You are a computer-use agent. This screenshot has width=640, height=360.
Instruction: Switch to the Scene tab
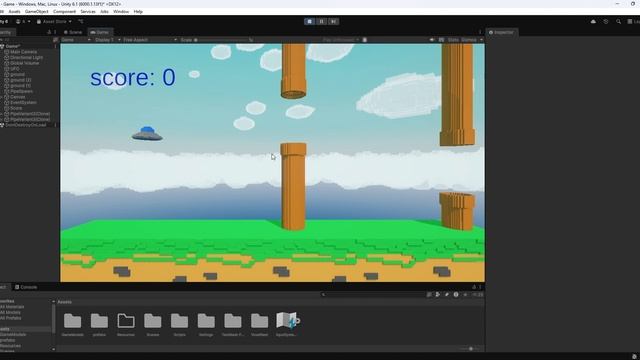pyautogui.click(x=73, y=32)
